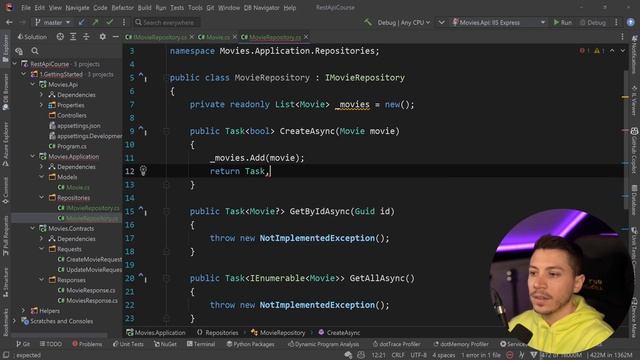The height and width of the screenshot is (360, 640).
Task: Open the Movies.Api: IIS Express run configuration dropdown
Action: 498,22
